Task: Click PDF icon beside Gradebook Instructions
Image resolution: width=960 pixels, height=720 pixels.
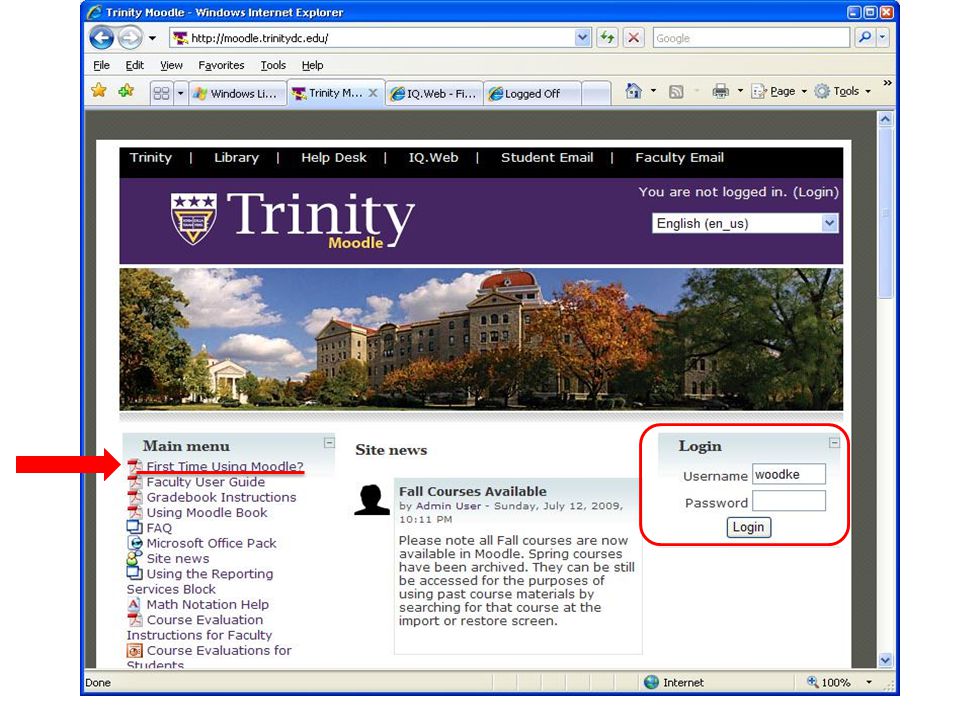Action: 134,497
